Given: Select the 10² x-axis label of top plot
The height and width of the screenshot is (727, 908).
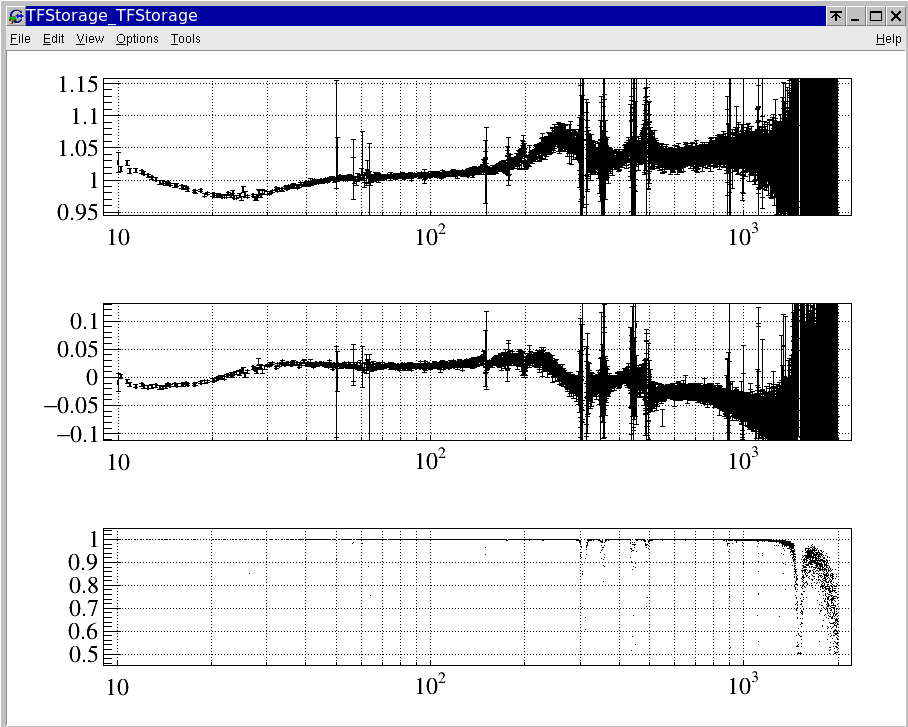Looking at the screenshot, I should [x=431, y=237].
